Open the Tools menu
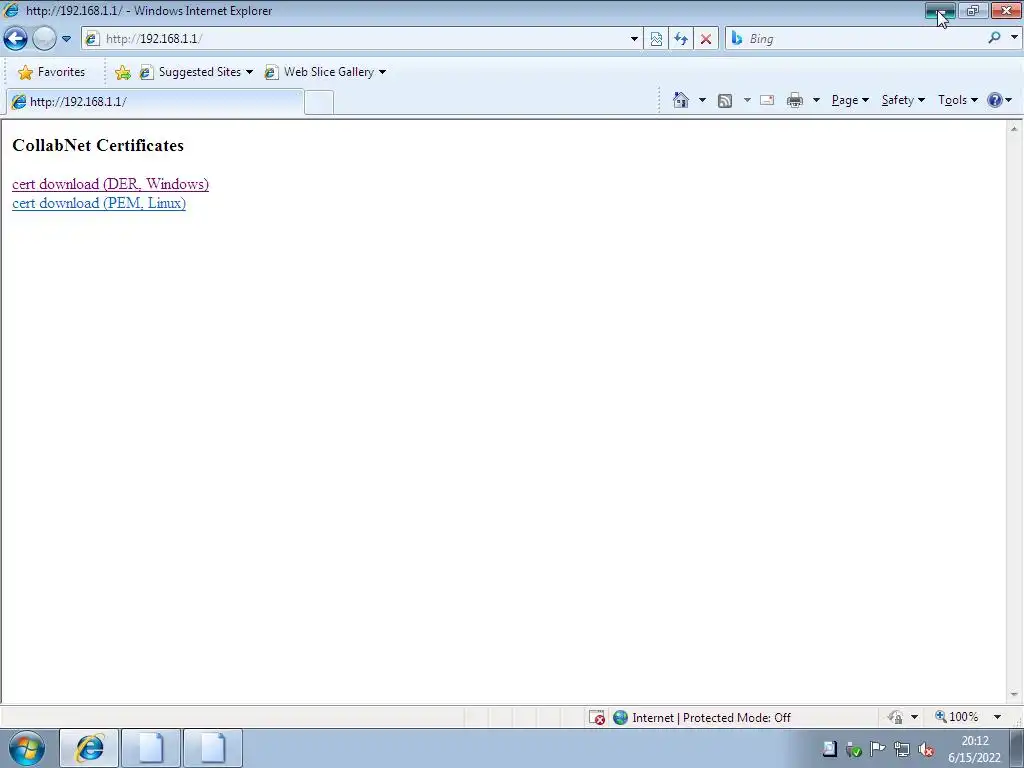Screen dimensions: 1024x768 [x=957, y=100]
